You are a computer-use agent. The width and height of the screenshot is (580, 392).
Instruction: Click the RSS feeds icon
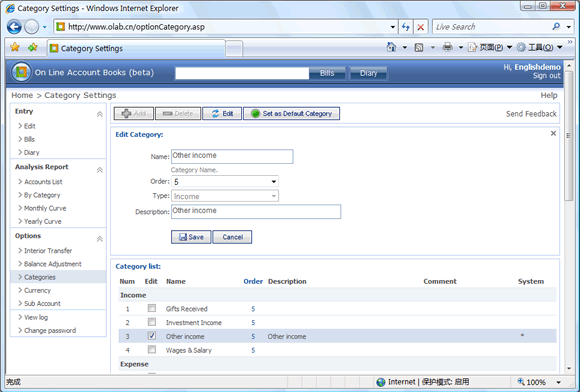[x=419, y=47]
